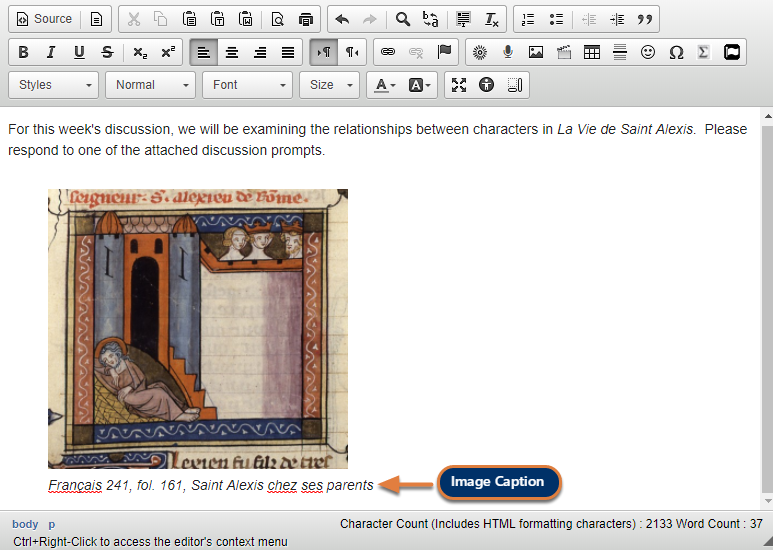The image size is (773, 550).
Task: Click the 'p' element path link
Action: click(x=51, y=524)
